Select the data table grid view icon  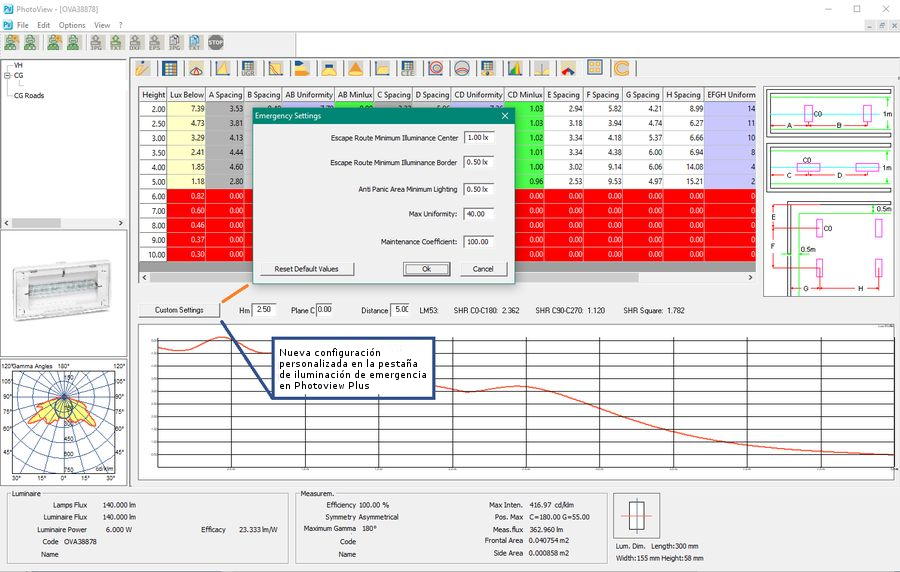coord(170,69)
